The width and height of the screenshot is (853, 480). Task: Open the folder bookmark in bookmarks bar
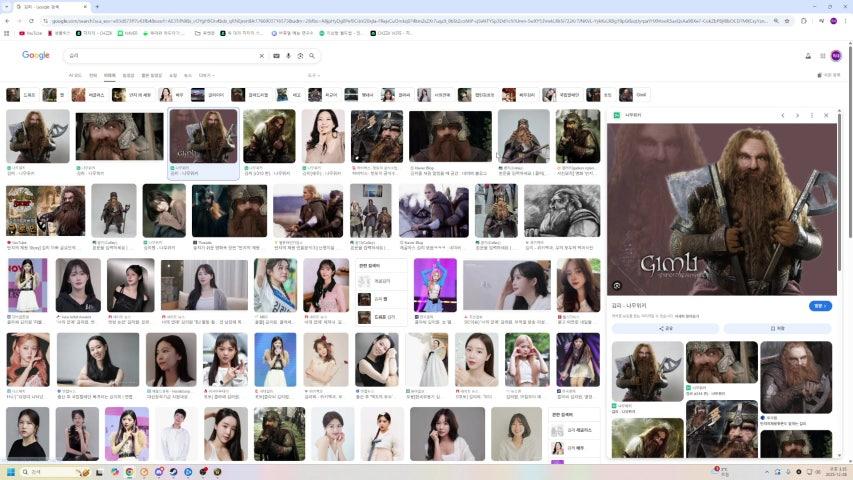[205, 33]
